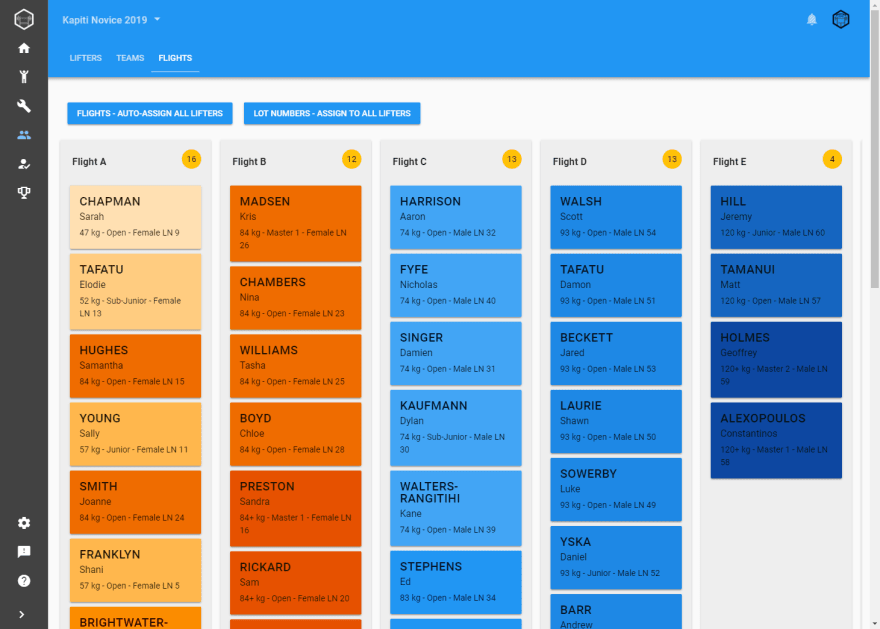
Task: Select the Tafatu Damon lifter card
Action: pos(616,285)
